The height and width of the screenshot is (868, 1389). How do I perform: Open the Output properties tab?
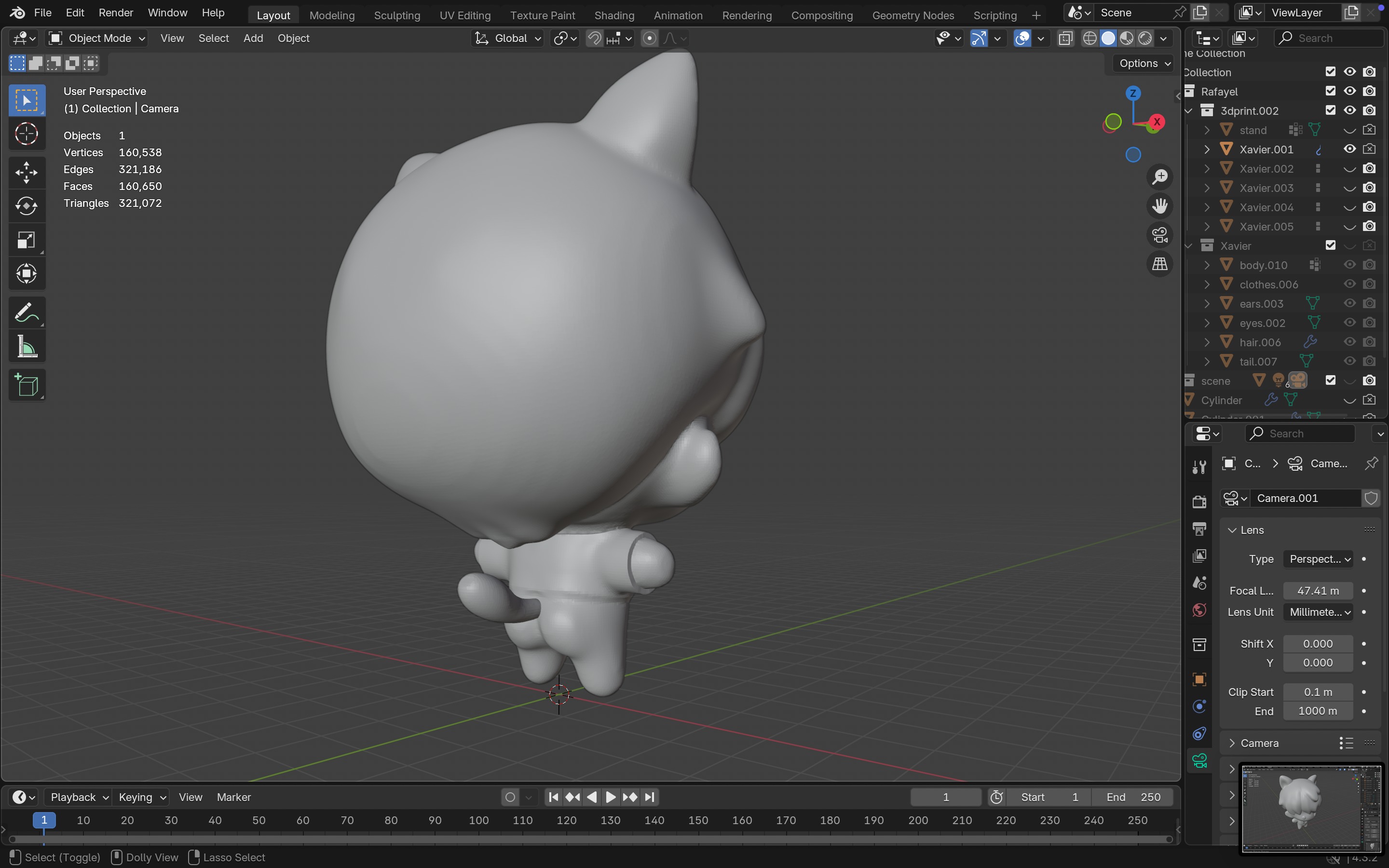(1199, 529)
